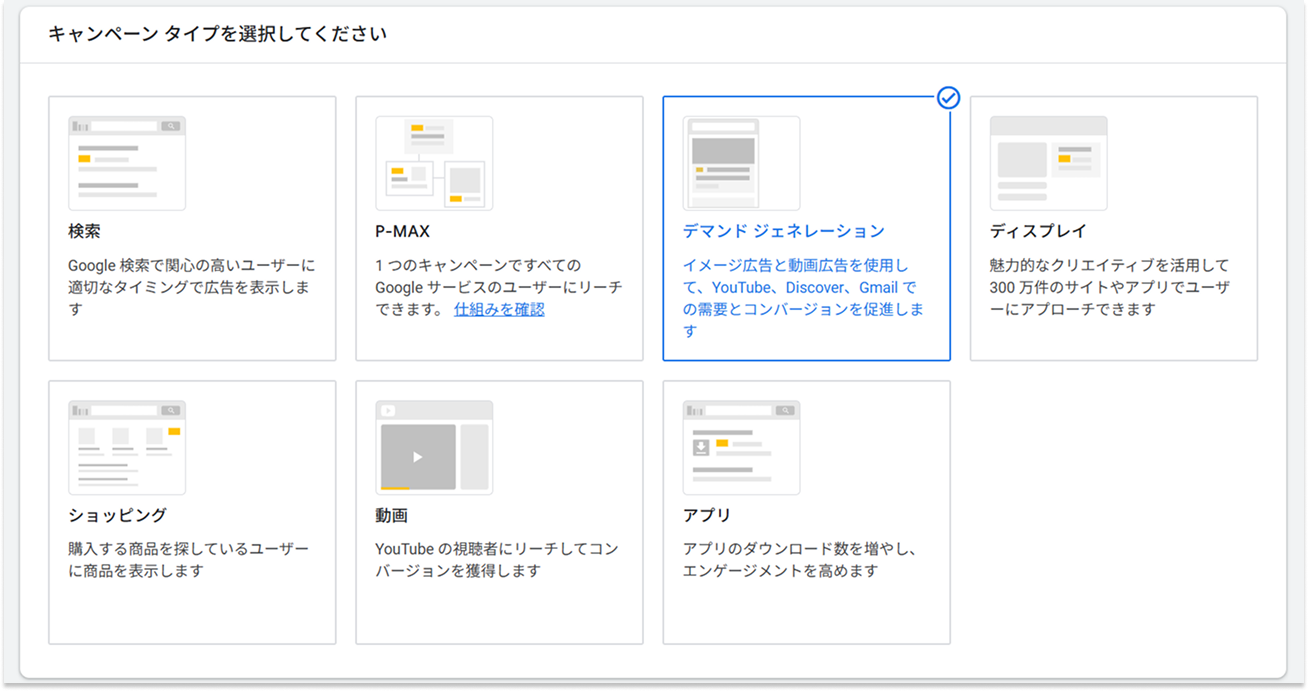
Task: Click the P-MAX campaign illustration icon
Action: 434,163
